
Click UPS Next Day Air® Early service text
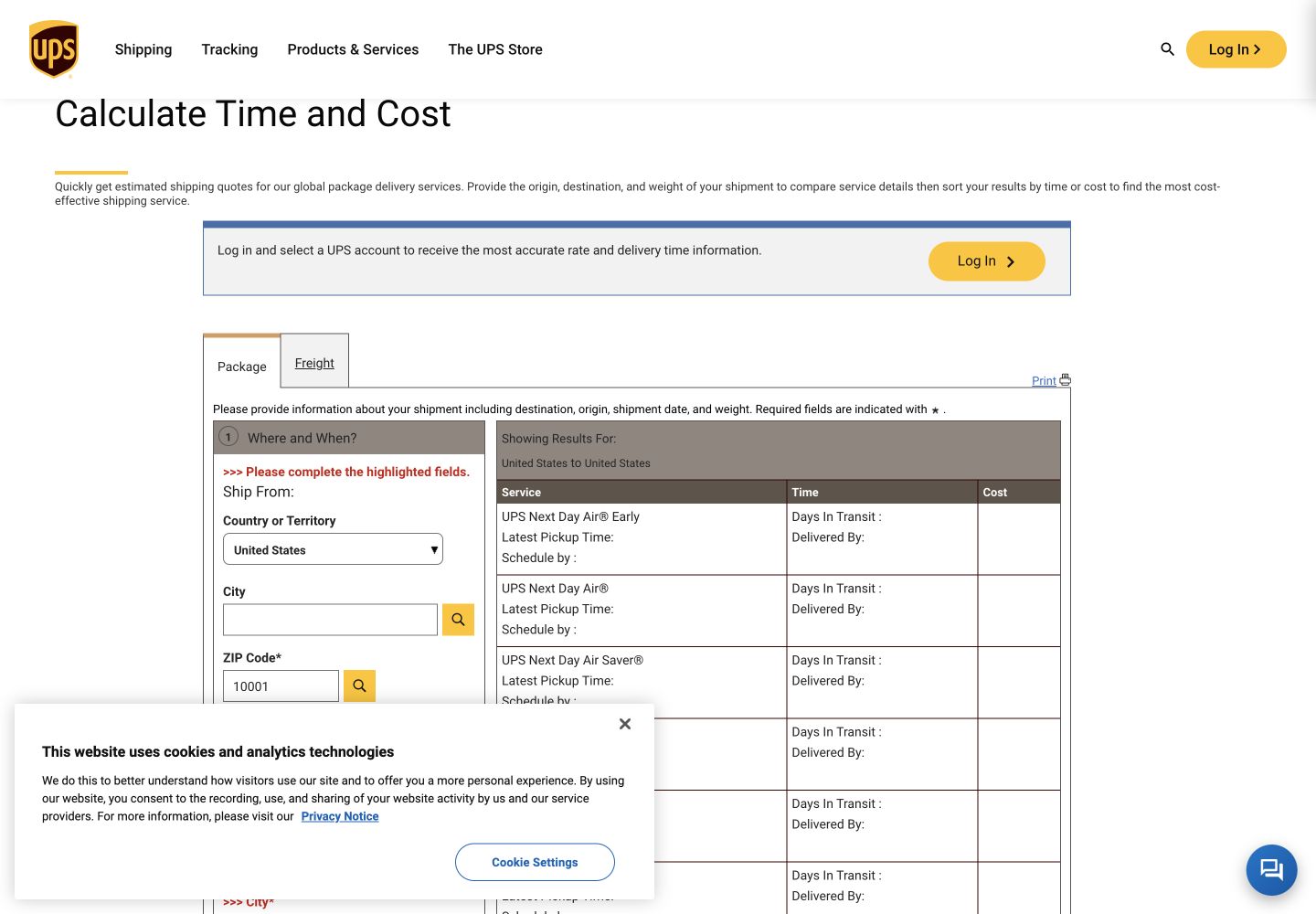click(x=570, y=516)
